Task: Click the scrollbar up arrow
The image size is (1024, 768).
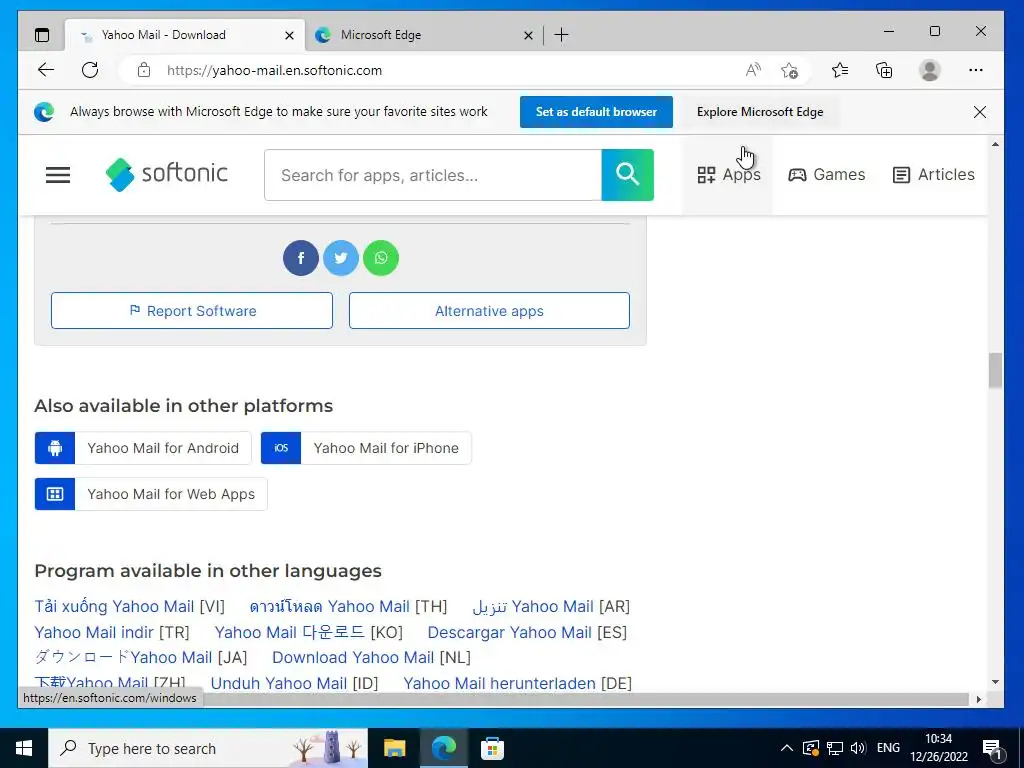Action: tap(995, 144)
